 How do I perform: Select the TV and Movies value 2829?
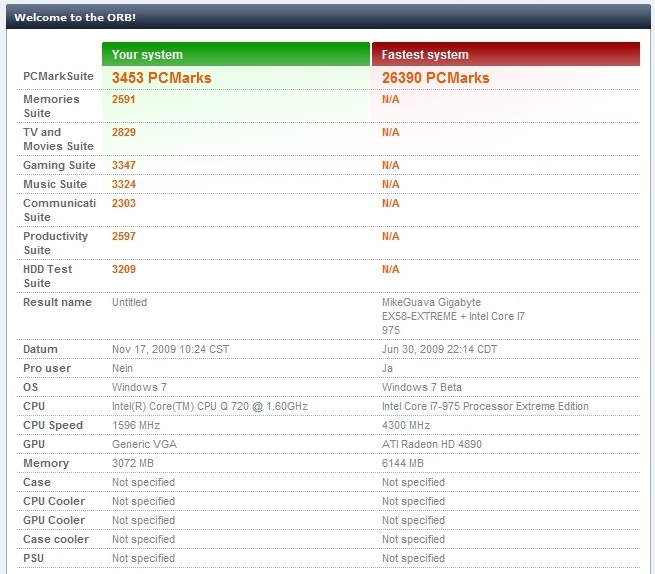pyautogui.click(x=124, y=132)
